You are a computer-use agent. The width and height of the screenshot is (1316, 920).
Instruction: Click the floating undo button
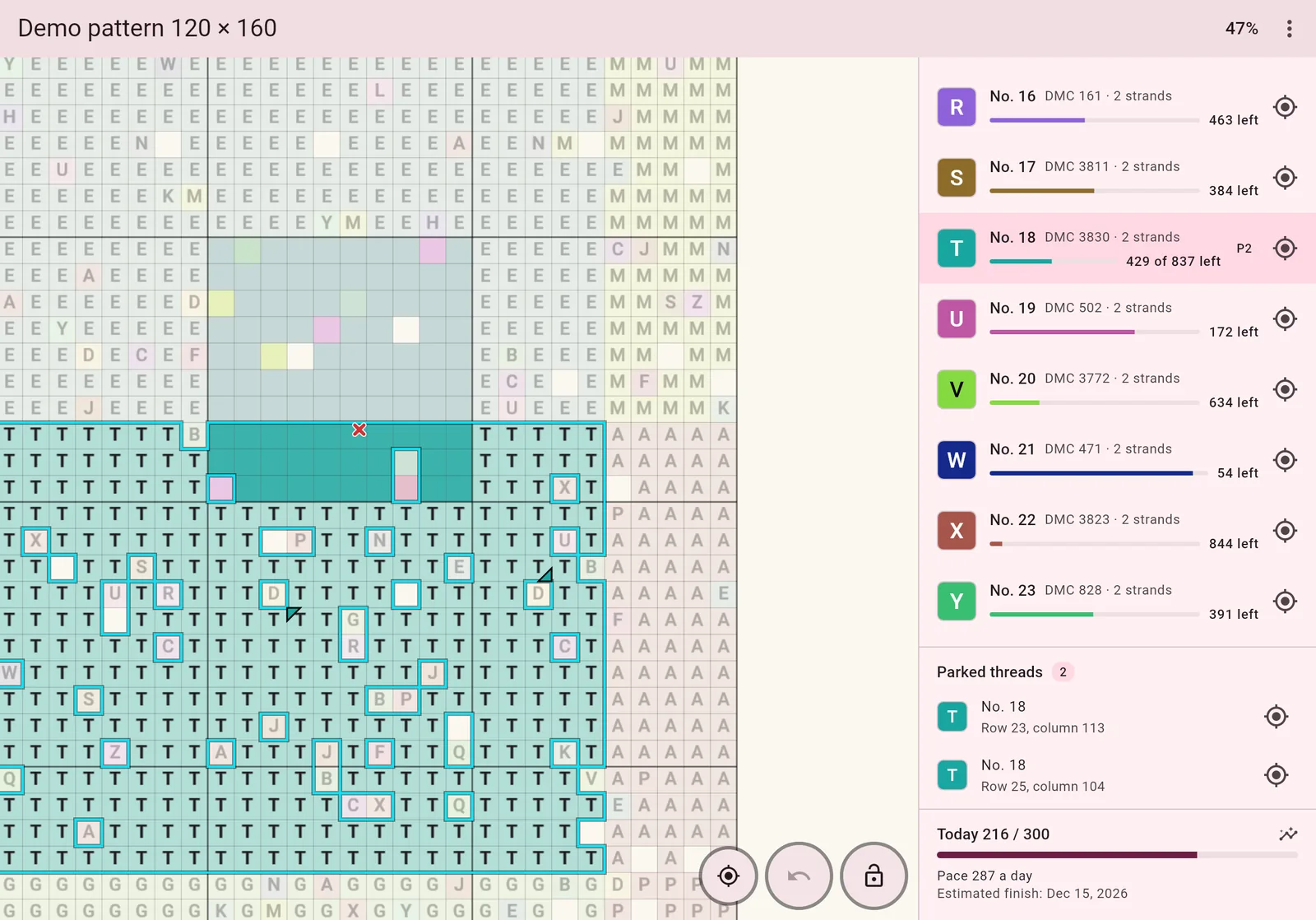799,876
